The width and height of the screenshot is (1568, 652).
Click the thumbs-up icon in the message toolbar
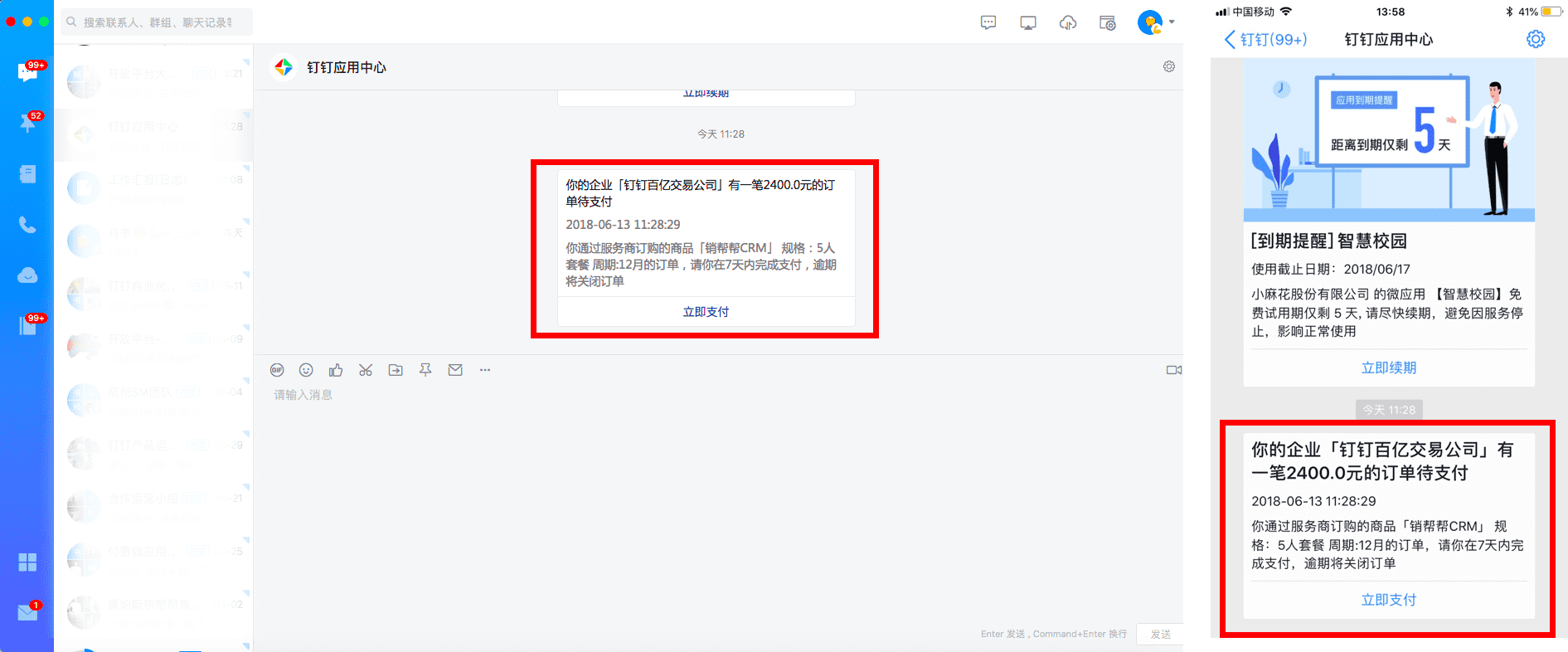pos(336,370)
